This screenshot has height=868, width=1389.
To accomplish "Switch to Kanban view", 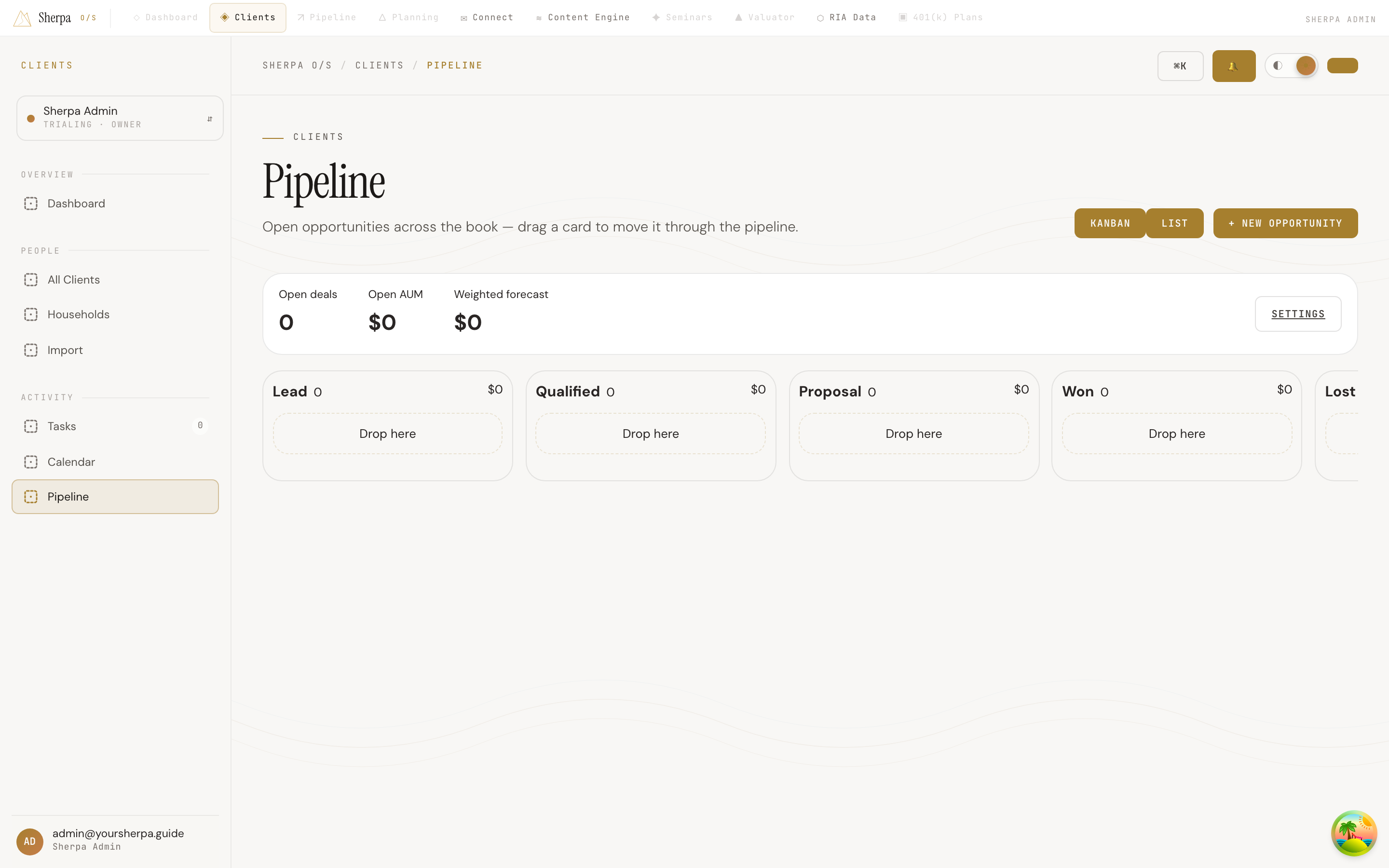I will (x=1110, y=223).
